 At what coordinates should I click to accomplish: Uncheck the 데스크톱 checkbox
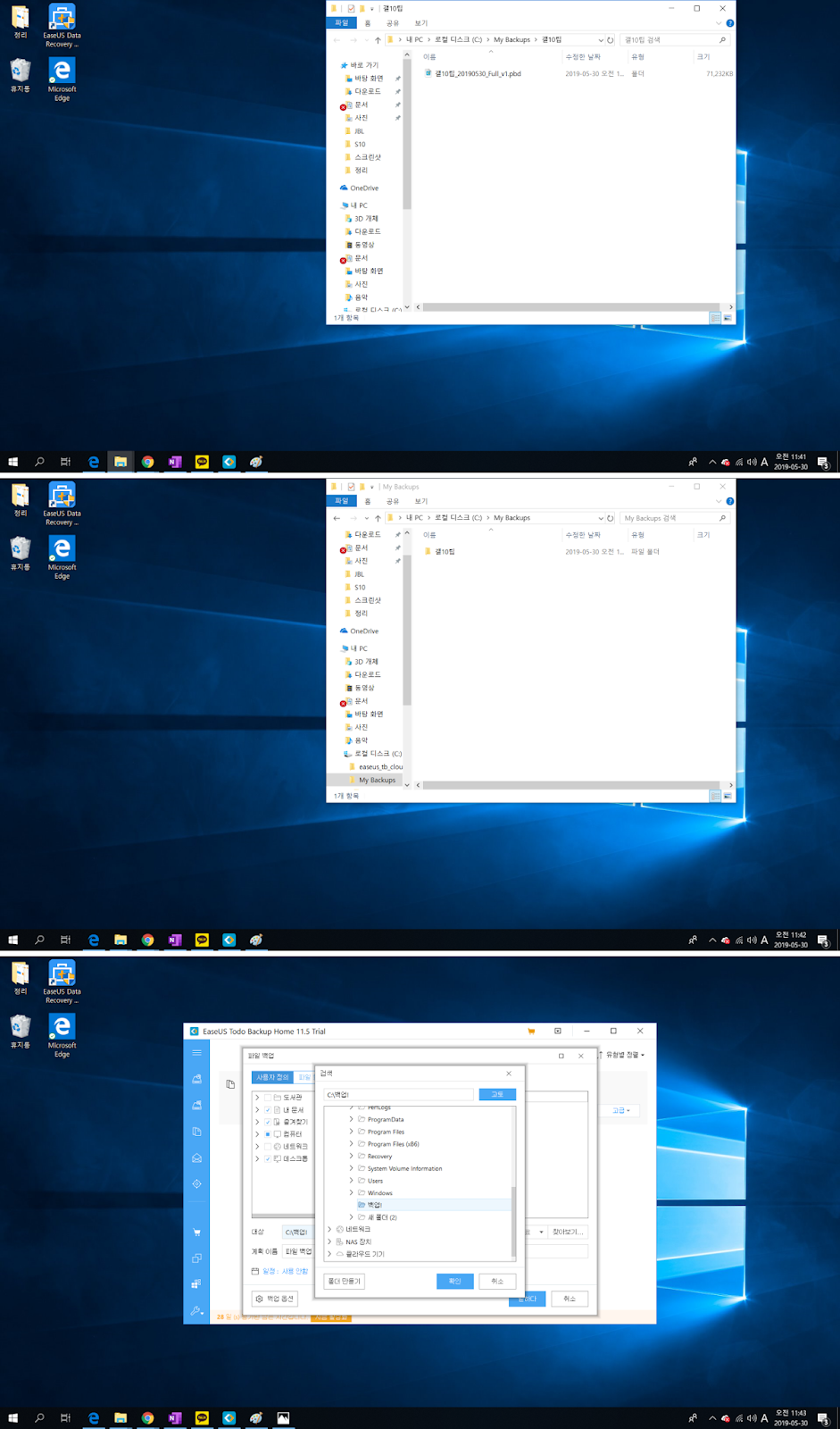tap(267, 1158)
